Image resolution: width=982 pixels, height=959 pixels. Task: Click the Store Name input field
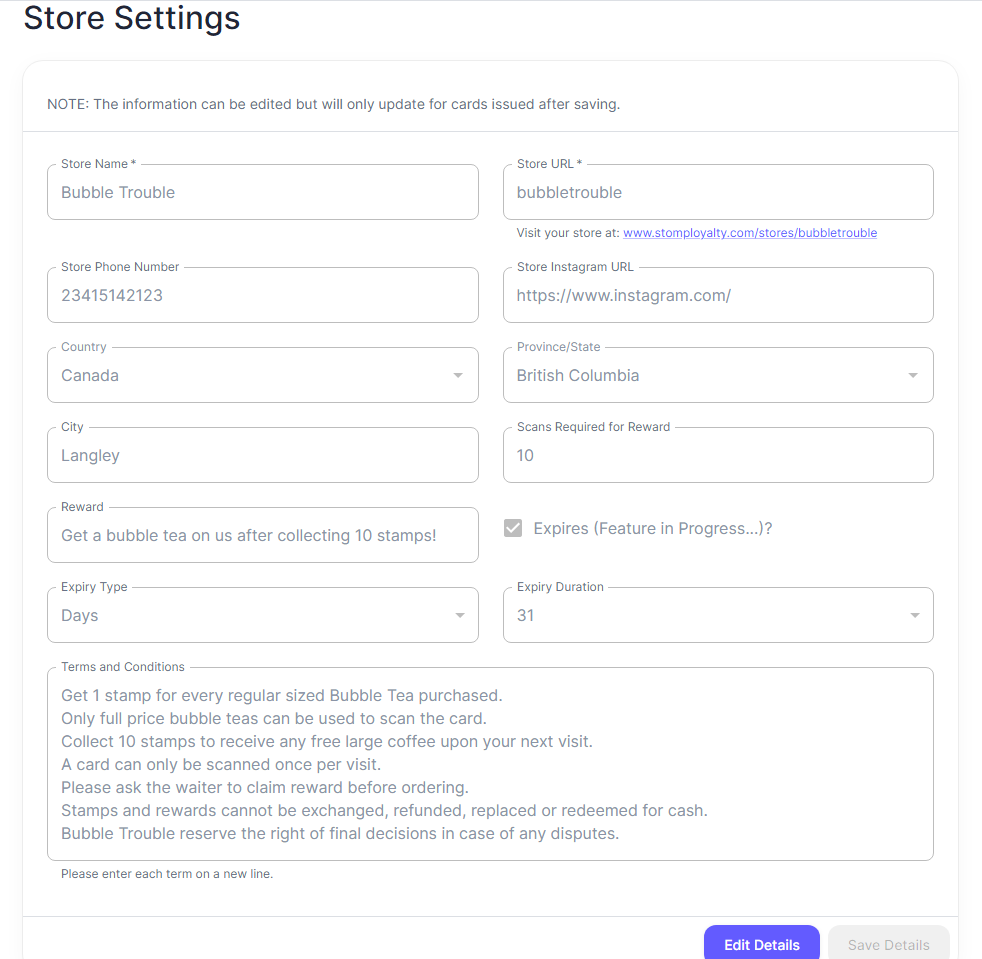(x=262, y=193)
